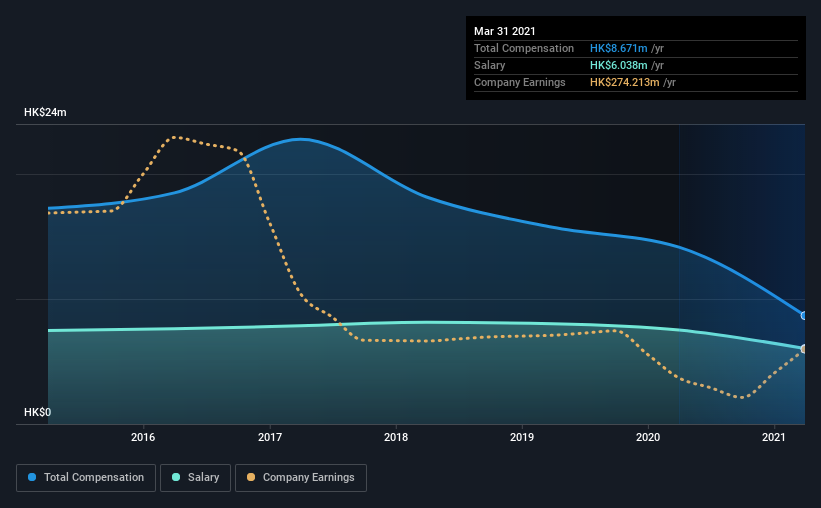Click the blue Total Compensation legend dot
The height and width of the screenshot is (508, 821).
click(32, 477)
